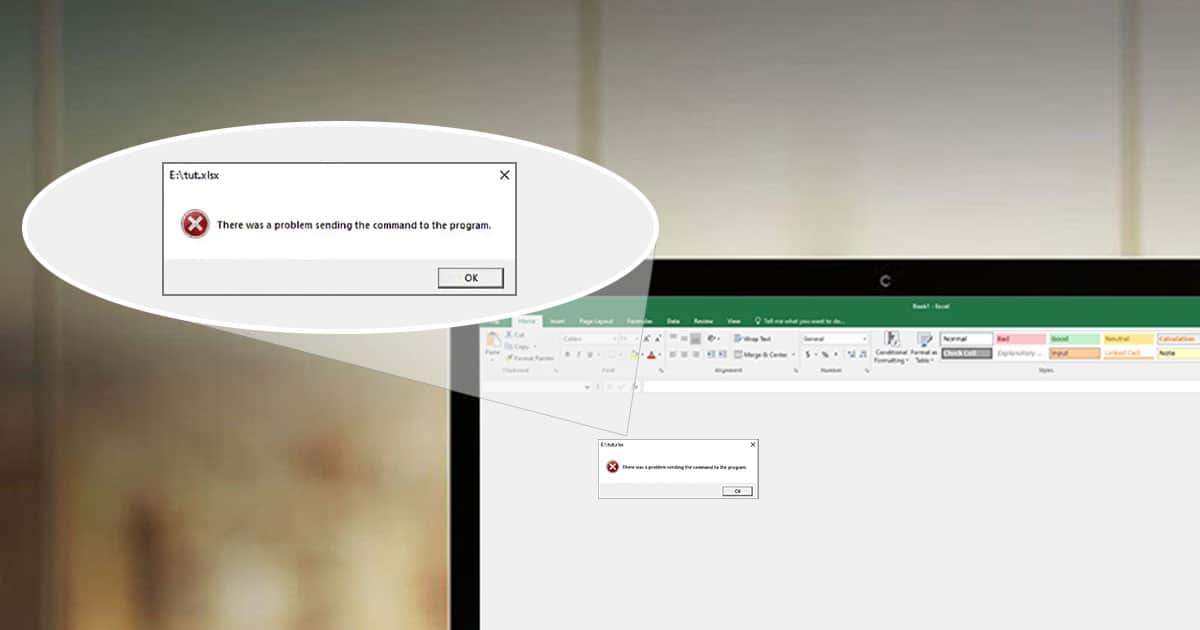Toggle Bold formatting in the ribbon

(567, 355)
